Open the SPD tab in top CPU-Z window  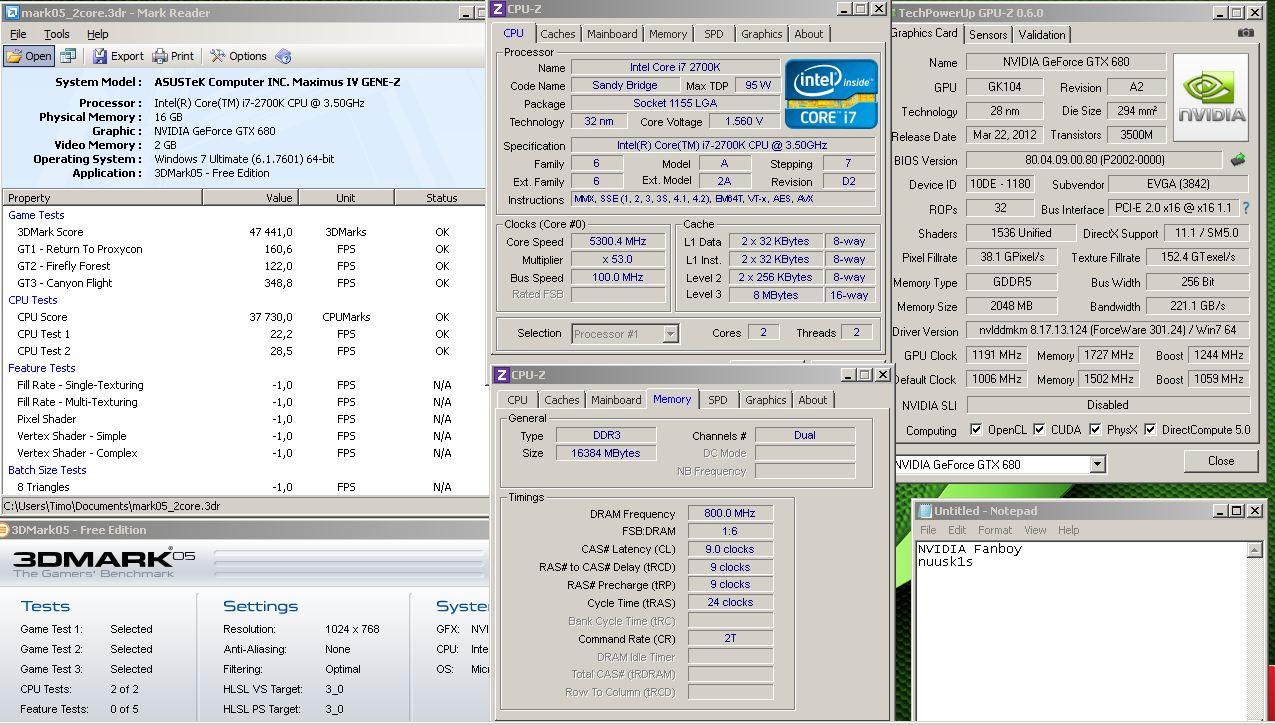pos(714,34)
